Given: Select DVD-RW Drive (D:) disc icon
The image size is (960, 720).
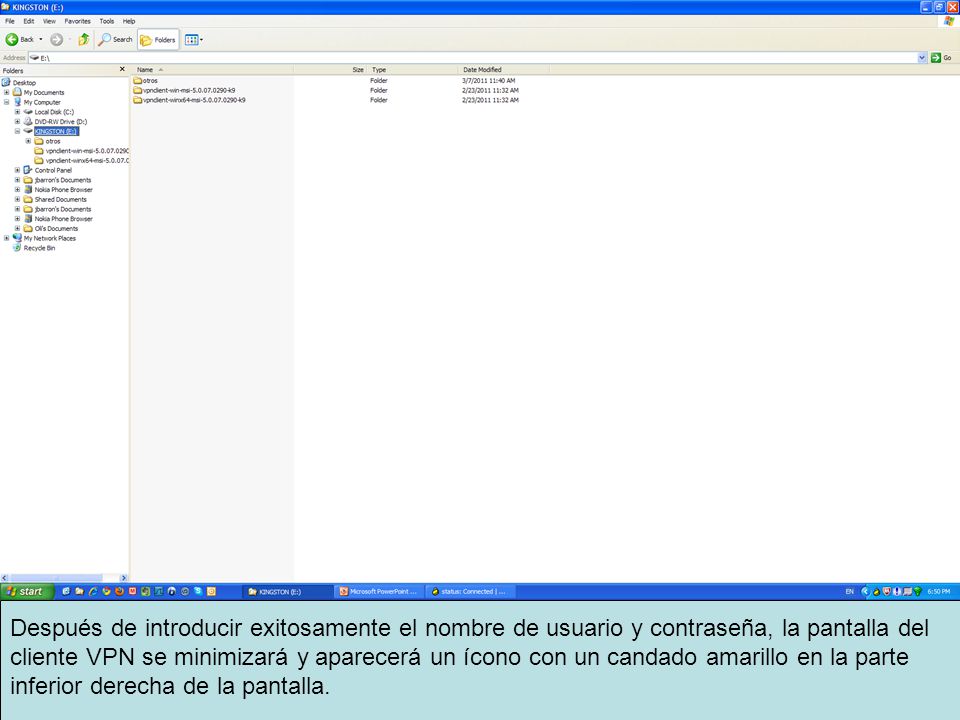Looking at the screenshot, I should [x=28, y=122].
